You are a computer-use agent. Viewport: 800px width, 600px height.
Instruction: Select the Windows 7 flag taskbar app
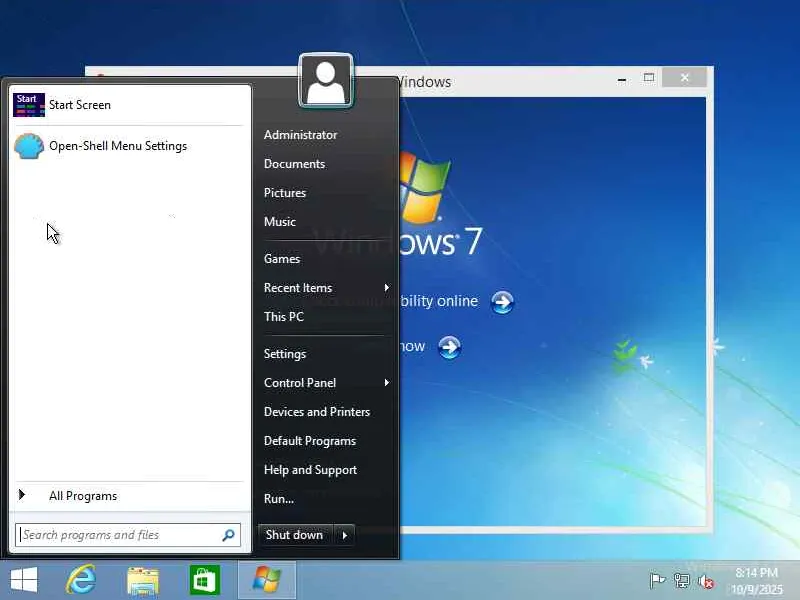pos(267,580)
